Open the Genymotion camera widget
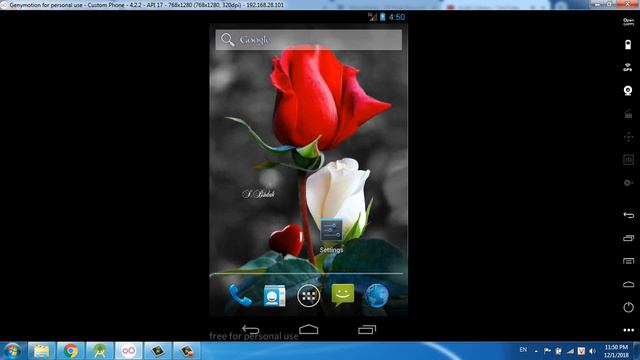The height and width of the screenshot is (360, 640). tap(628, 90)
